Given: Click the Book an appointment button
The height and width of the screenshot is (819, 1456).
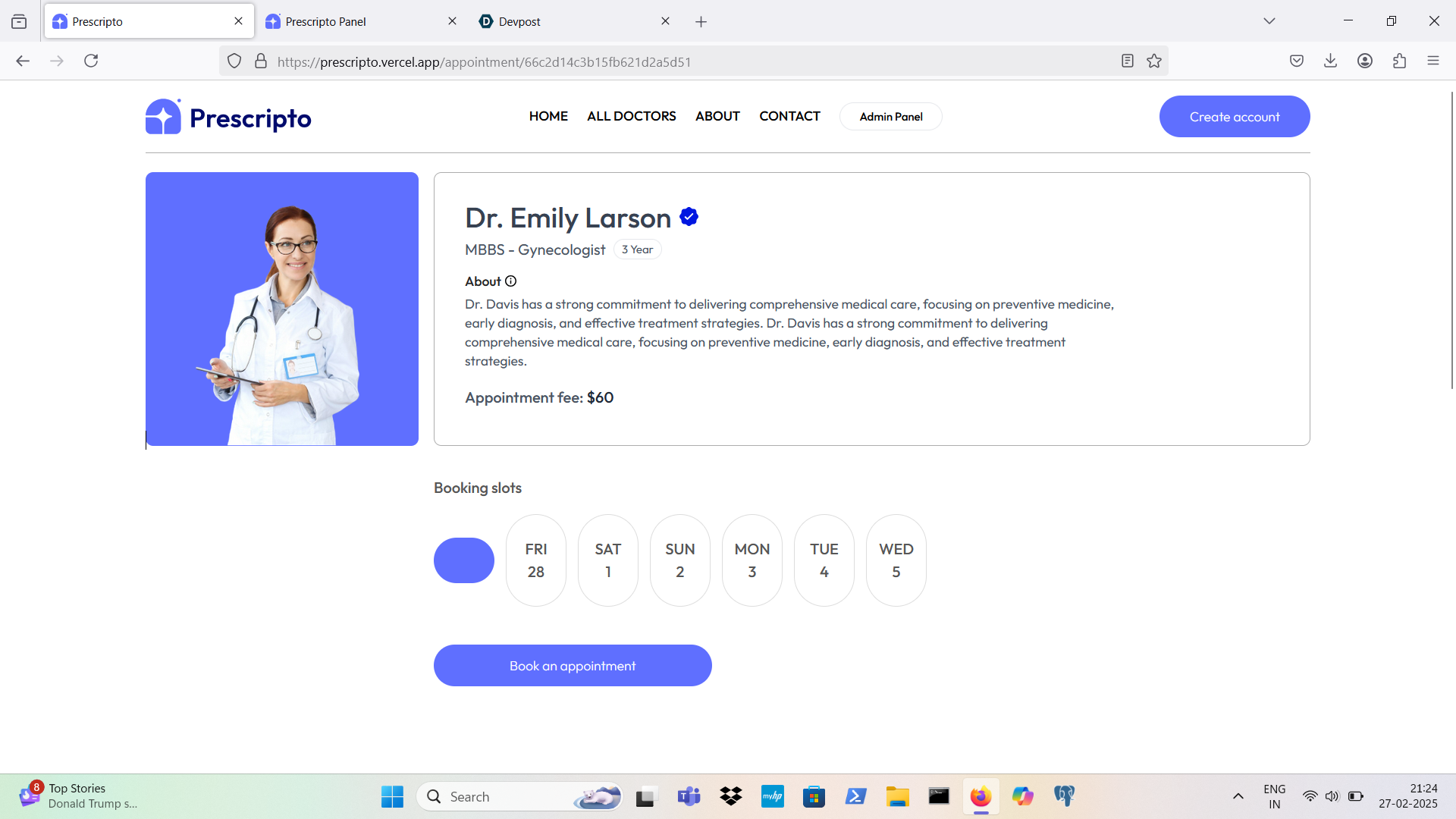Looking at the screenshot, I should [x=573, y=666].
